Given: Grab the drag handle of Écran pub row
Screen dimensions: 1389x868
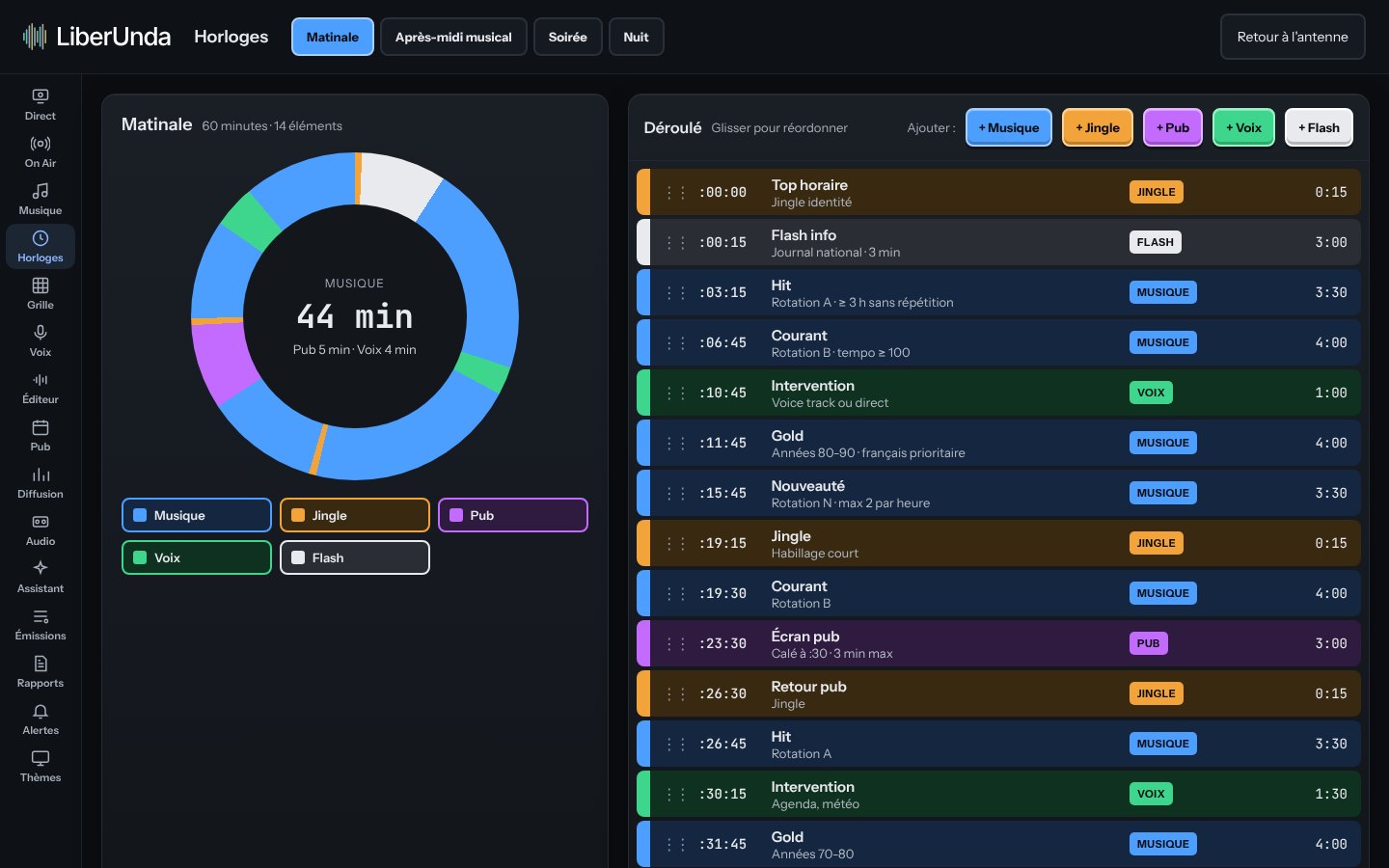Looking at the screenshot, I should pos(675,643).
